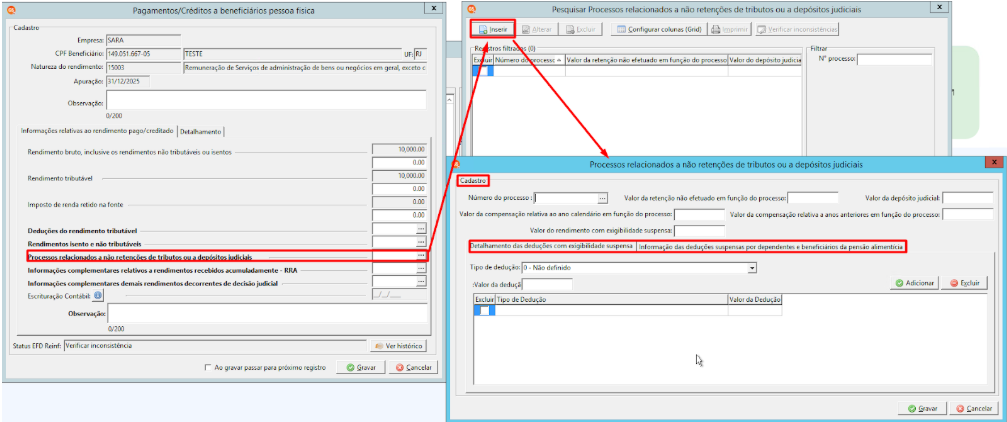
Task: Click the Nº processo filter field
Action: coord(895,59)
